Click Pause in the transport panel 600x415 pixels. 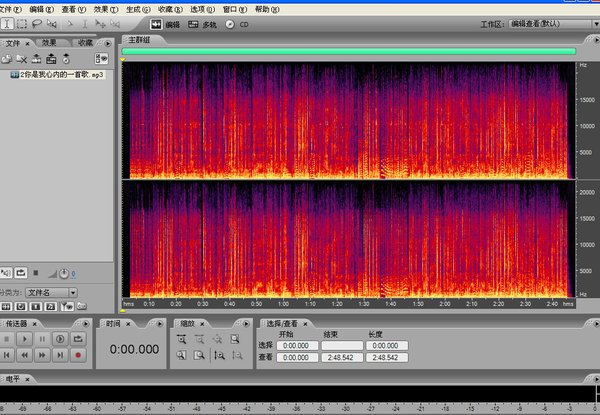[x=42, y=339]
